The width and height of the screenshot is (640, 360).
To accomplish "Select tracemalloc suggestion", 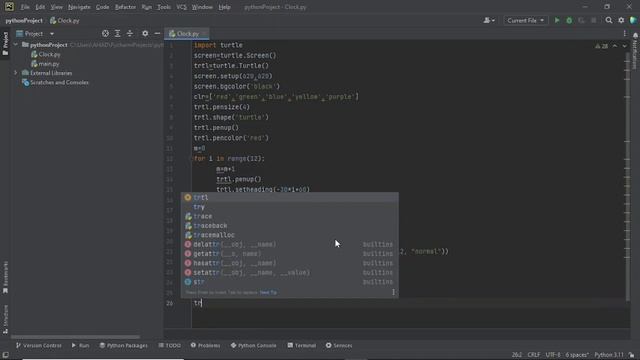I will [289, 235].
